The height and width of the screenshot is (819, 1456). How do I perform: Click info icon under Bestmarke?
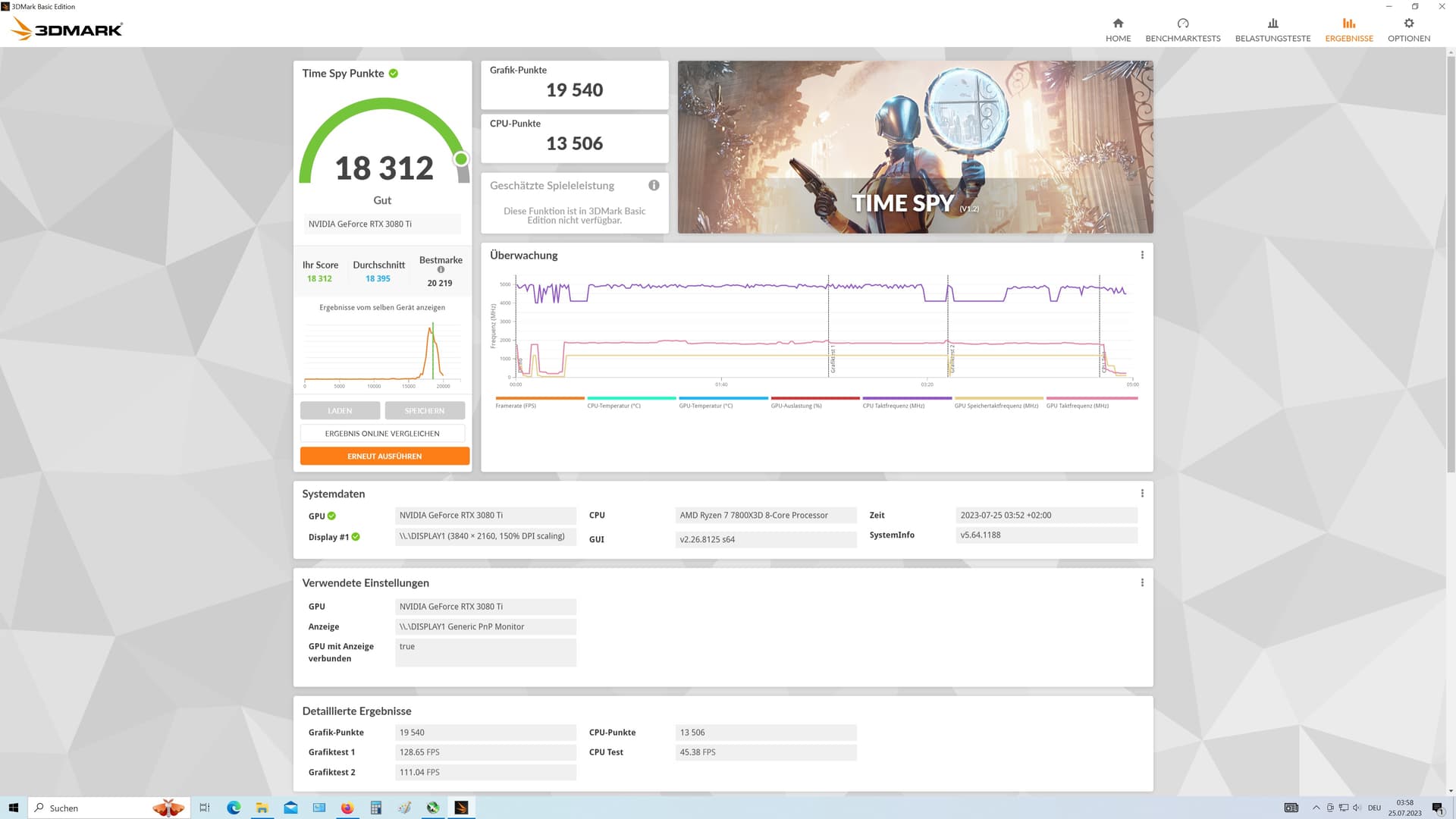[441, 270]
